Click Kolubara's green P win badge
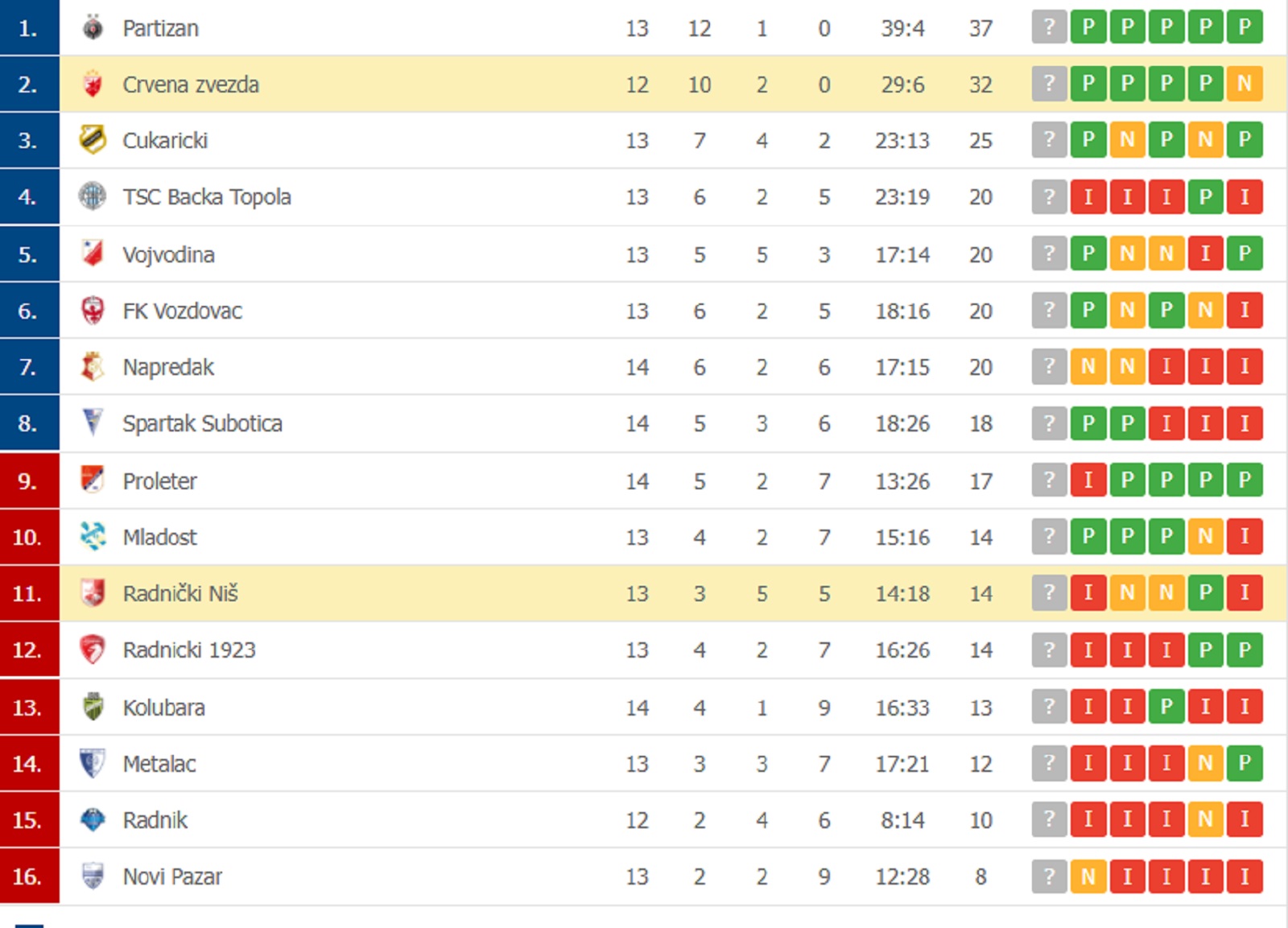The width and height of the screenshot is (1288, 928). click(1166, 707)
